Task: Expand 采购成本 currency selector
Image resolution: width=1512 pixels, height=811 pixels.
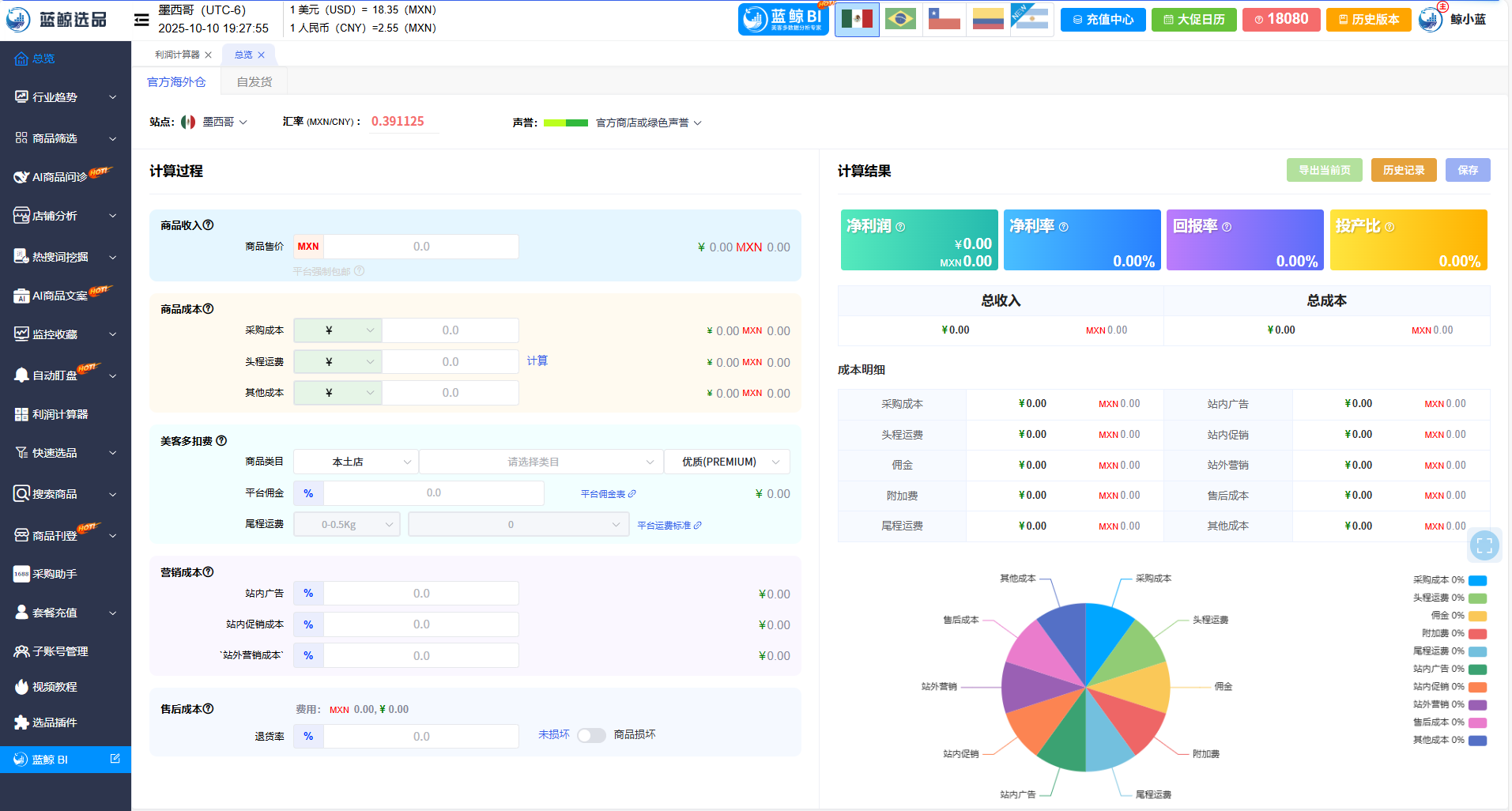Action: pos(337,330)
